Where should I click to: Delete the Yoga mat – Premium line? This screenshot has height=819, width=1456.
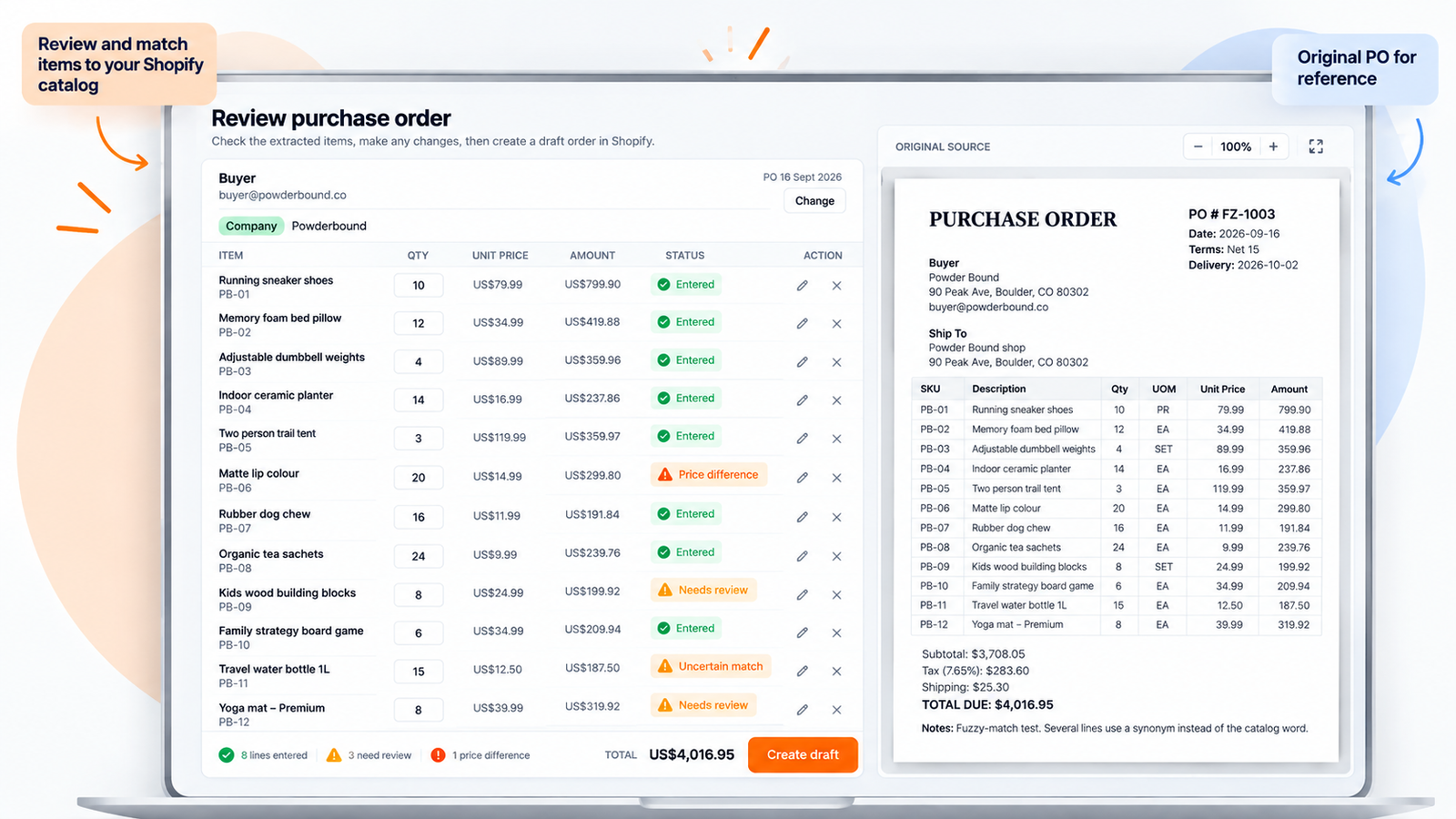[836, 710]
